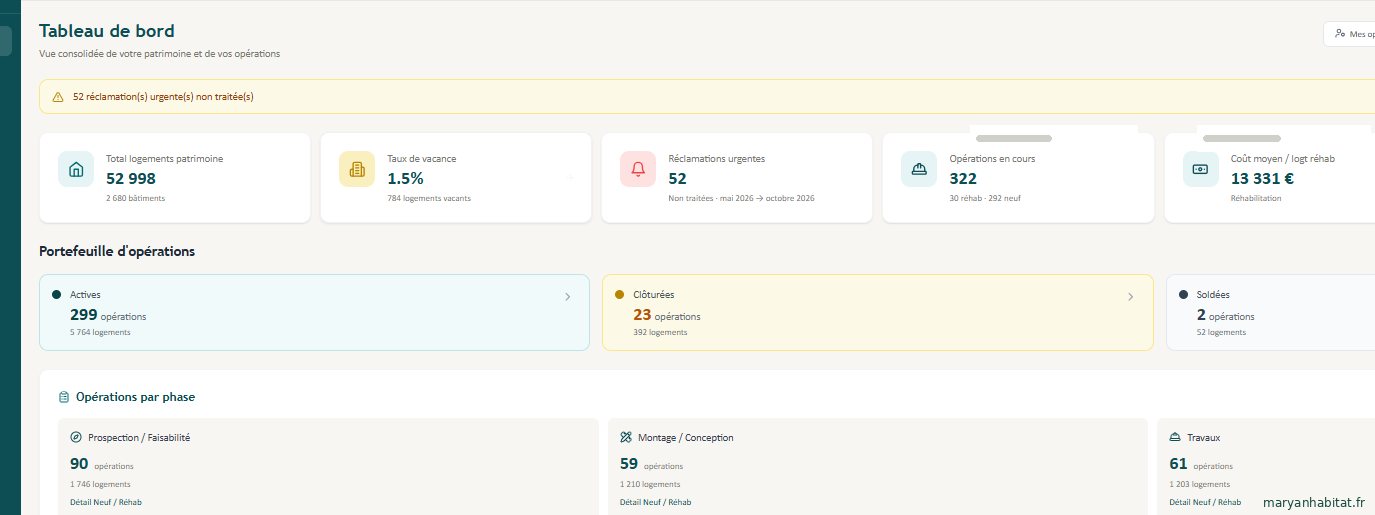
Task: Open Détail Neuf / Réhab under Prospection
Action: click(106, 502)
